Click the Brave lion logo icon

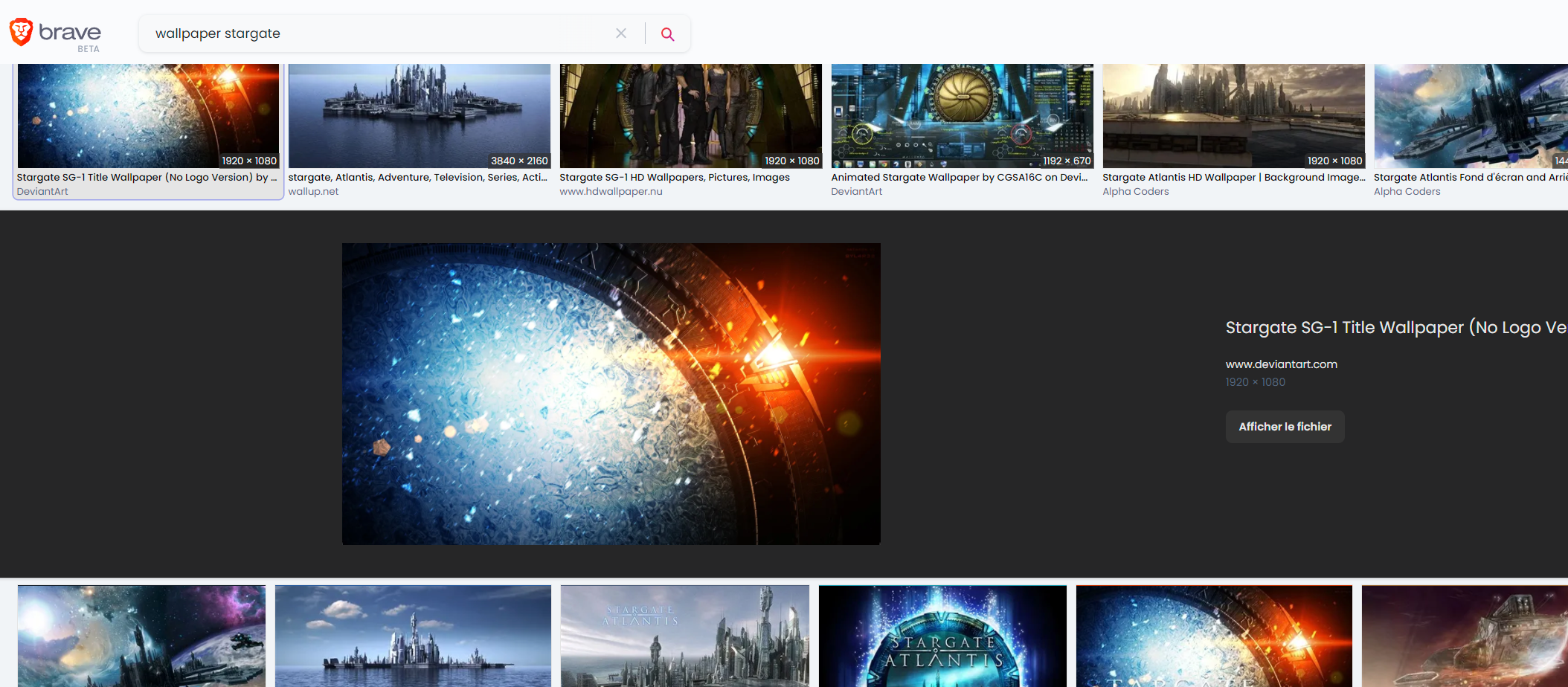(x=21, y=32)
